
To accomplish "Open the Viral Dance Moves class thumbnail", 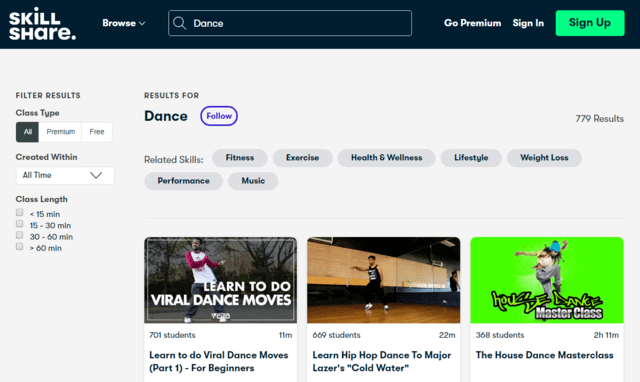I will point(220,280).
